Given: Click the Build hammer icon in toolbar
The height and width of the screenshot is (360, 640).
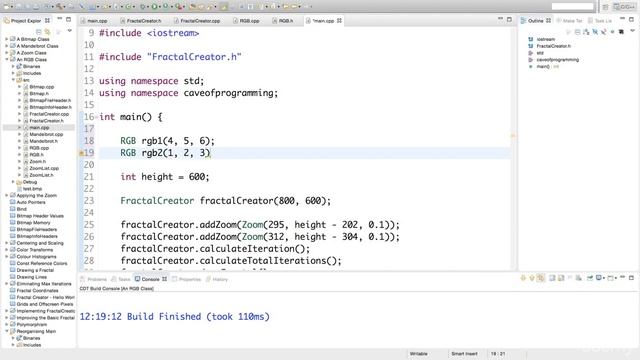Looking at the screenshot, I should (60, 6).
